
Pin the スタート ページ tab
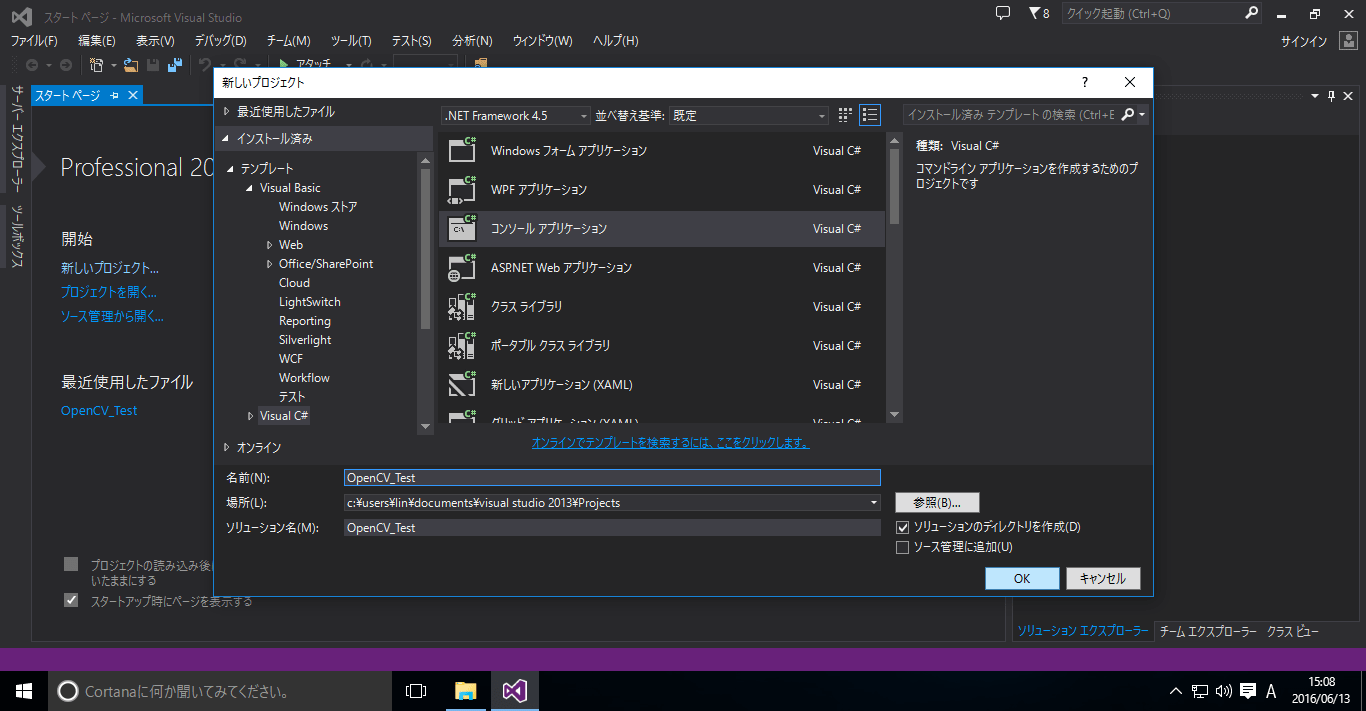pyautogui.click(x=114, y=95)
